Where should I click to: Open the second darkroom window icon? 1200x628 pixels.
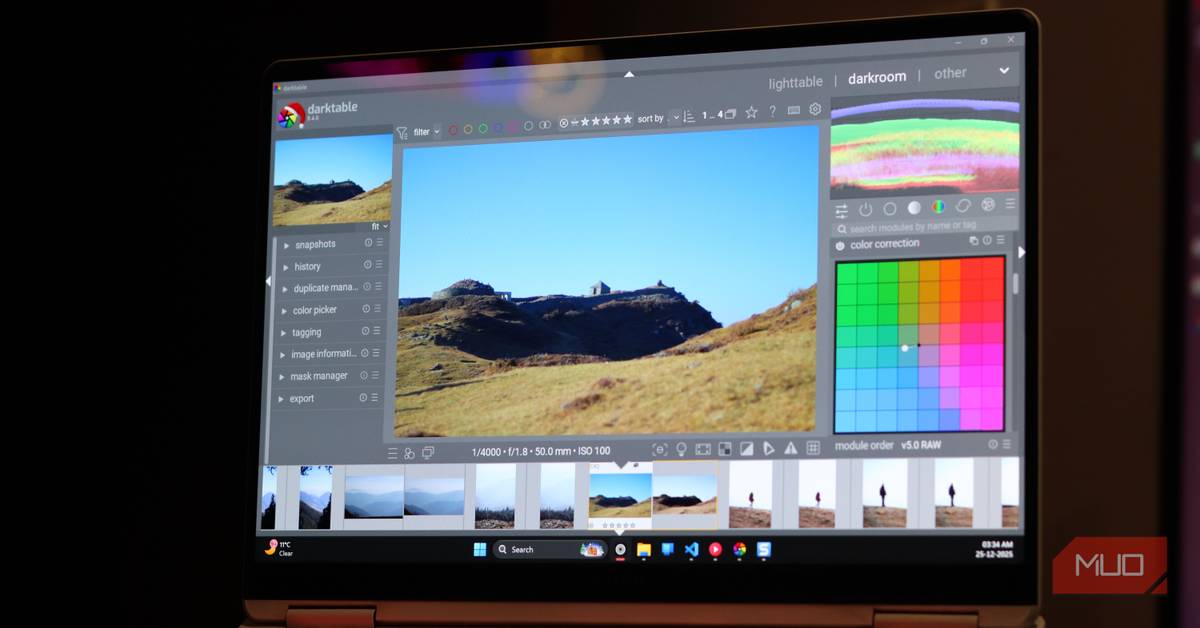[x=428, y=453]
